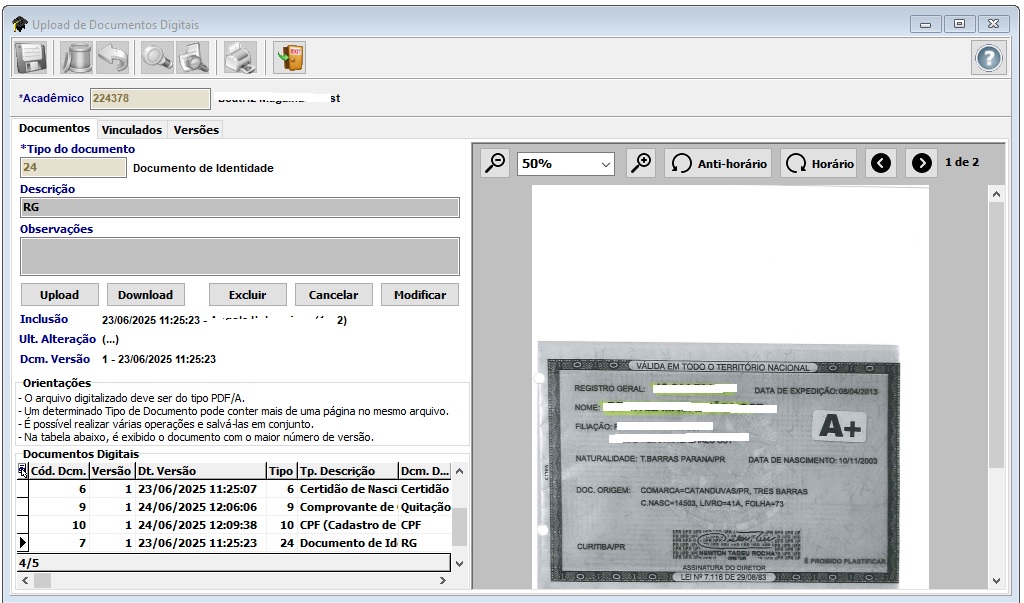
Task: Click the printer toolbar icon
Action: (240, 58)
